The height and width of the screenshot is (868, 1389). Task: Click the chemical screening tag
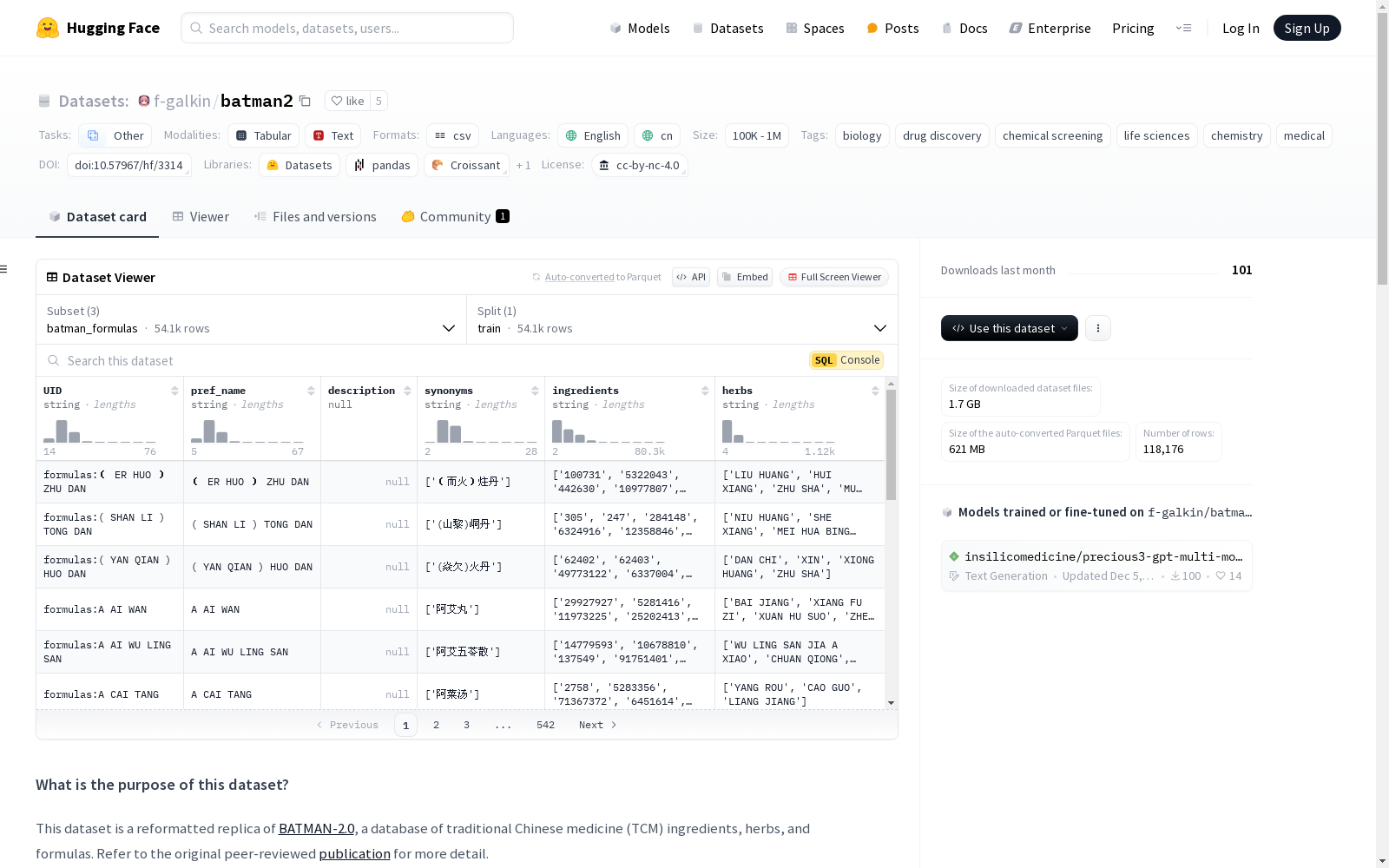[1052, 135]
